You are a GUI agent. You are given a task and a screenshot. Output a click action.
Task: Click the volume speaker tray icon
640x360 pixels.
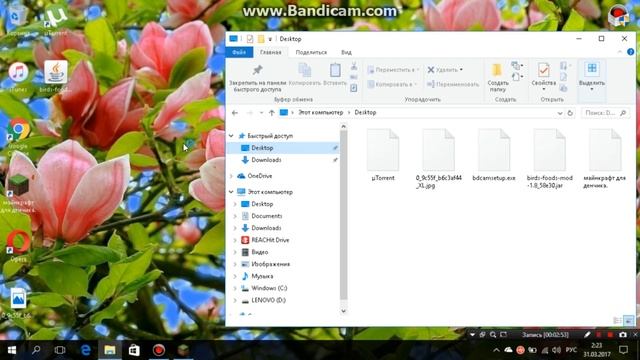tap(556, 350)
